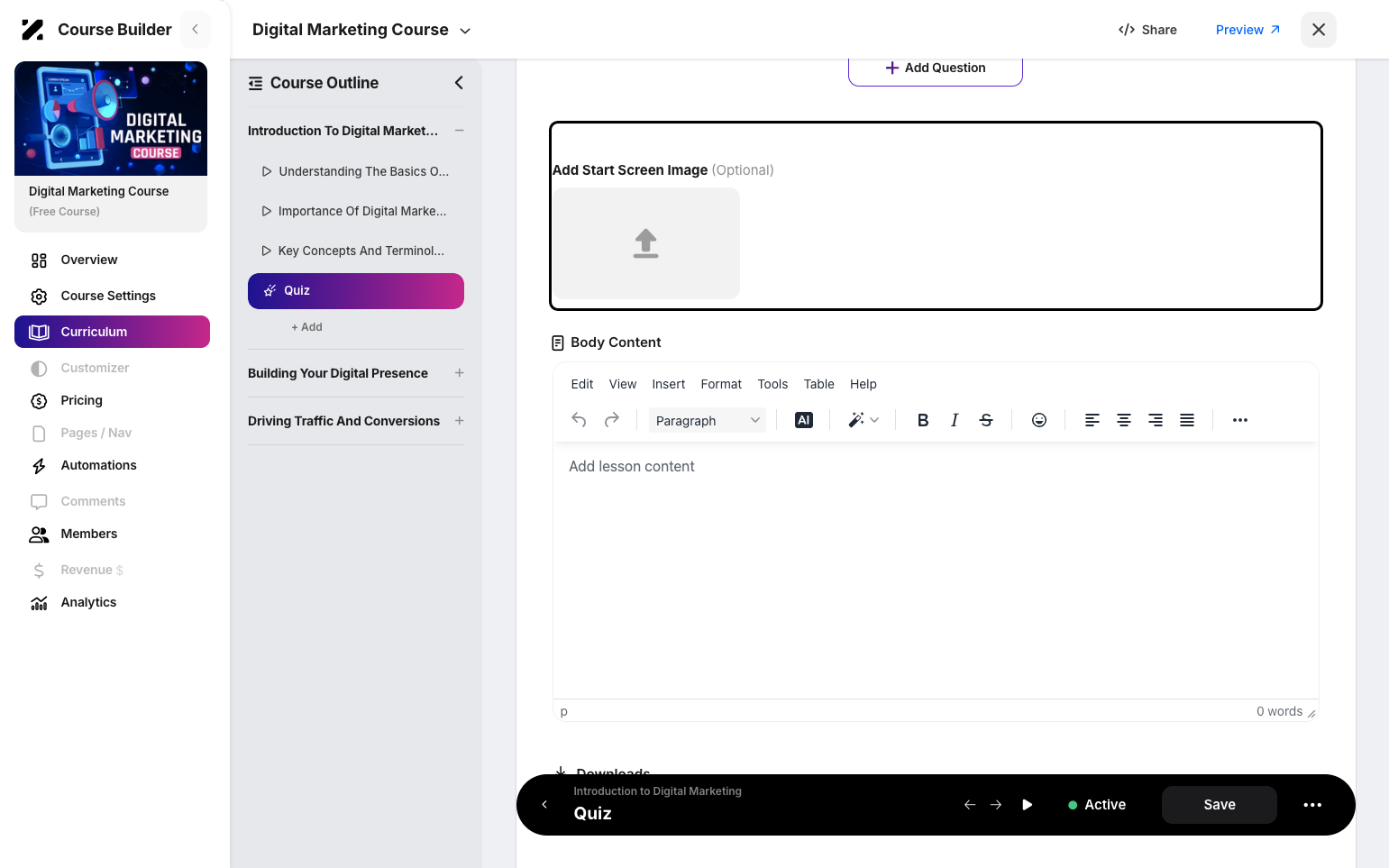
Task: Click the Digital Marketing Course thumbnail
Action: (111, 118)
